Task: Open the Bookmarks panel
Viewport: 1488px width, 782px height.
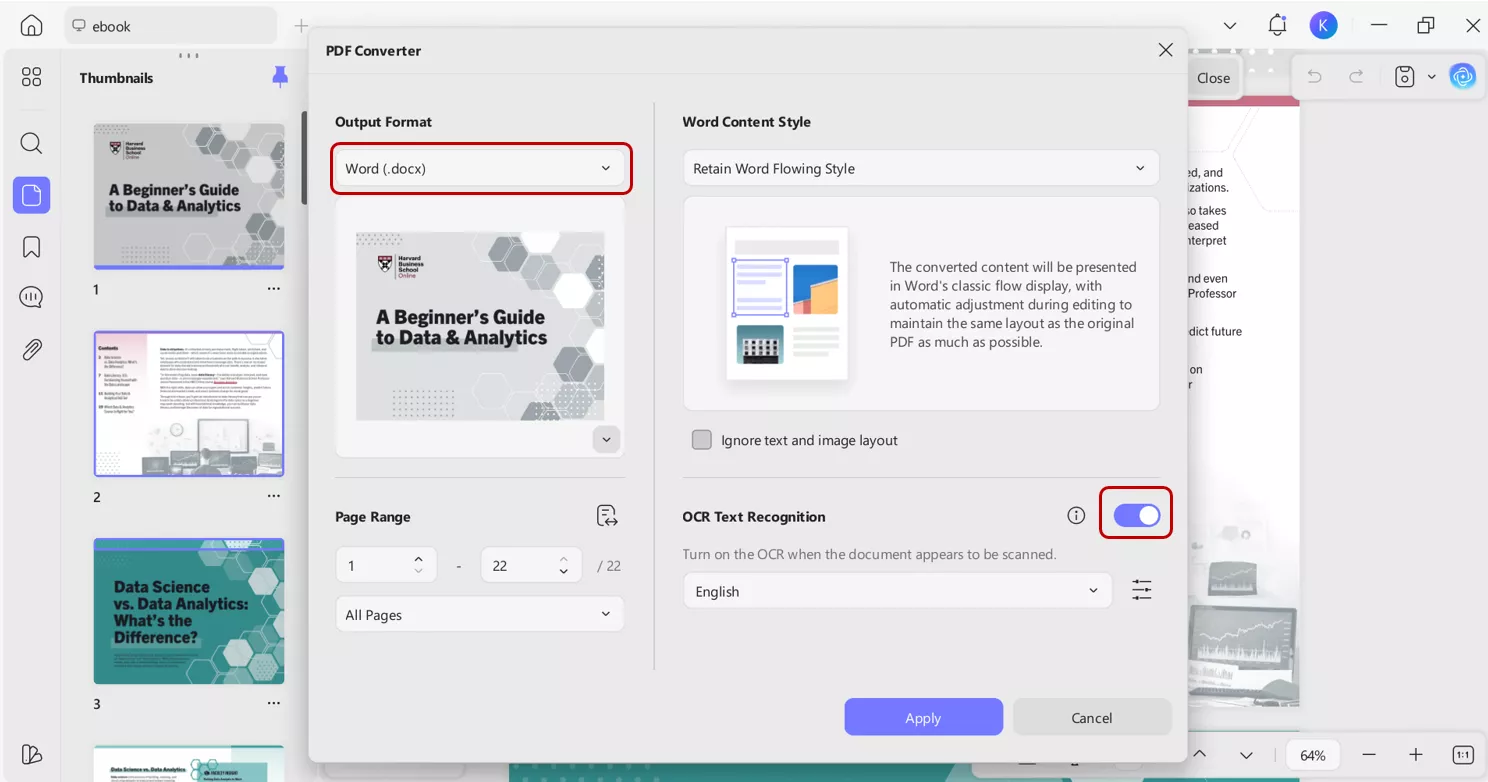Action: [31, 246]
